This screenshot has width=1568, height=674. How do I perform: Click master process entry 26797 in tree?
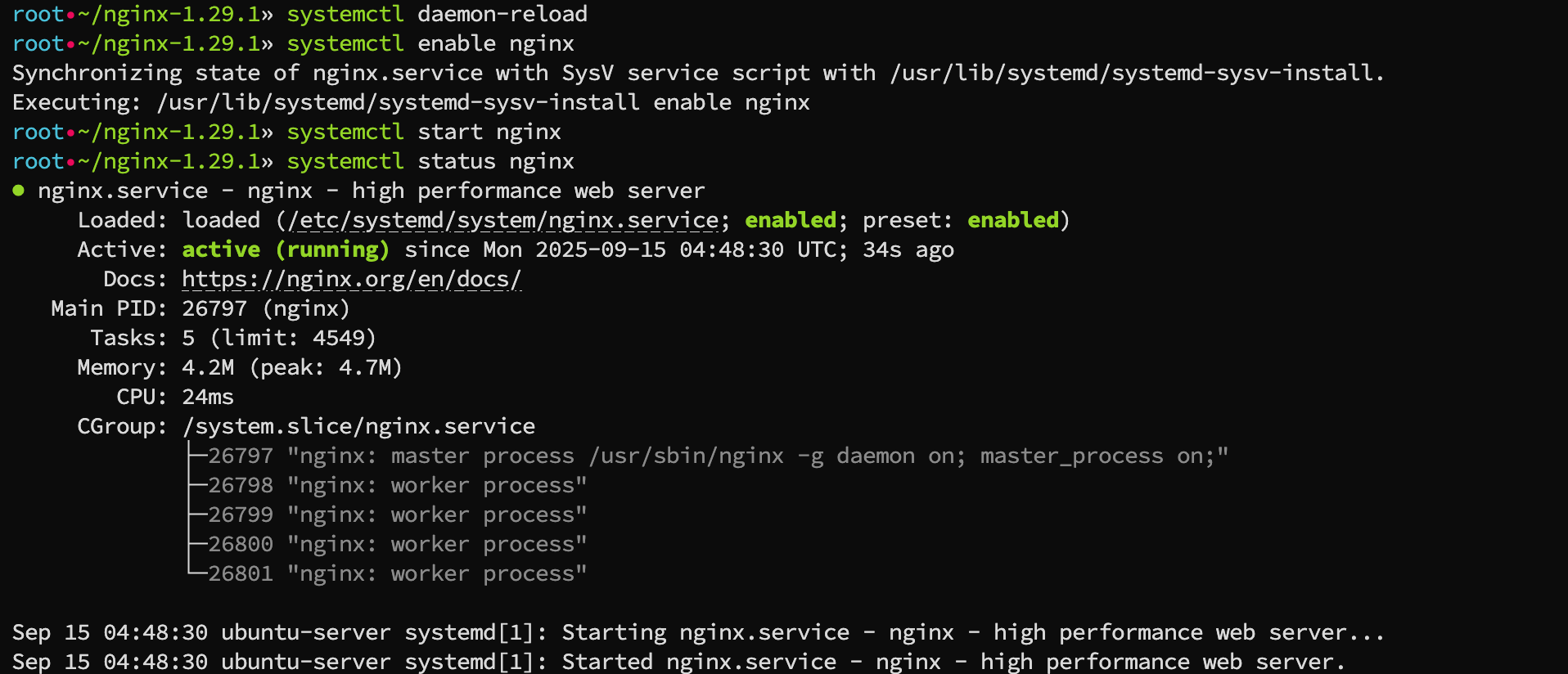click(x=708, y=456)
